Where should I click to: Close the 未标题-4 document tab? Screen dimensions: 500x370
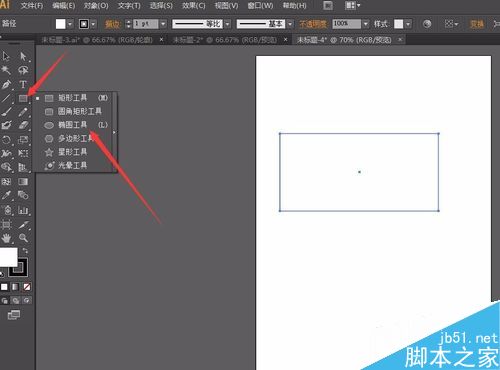(x=400, y=40)
